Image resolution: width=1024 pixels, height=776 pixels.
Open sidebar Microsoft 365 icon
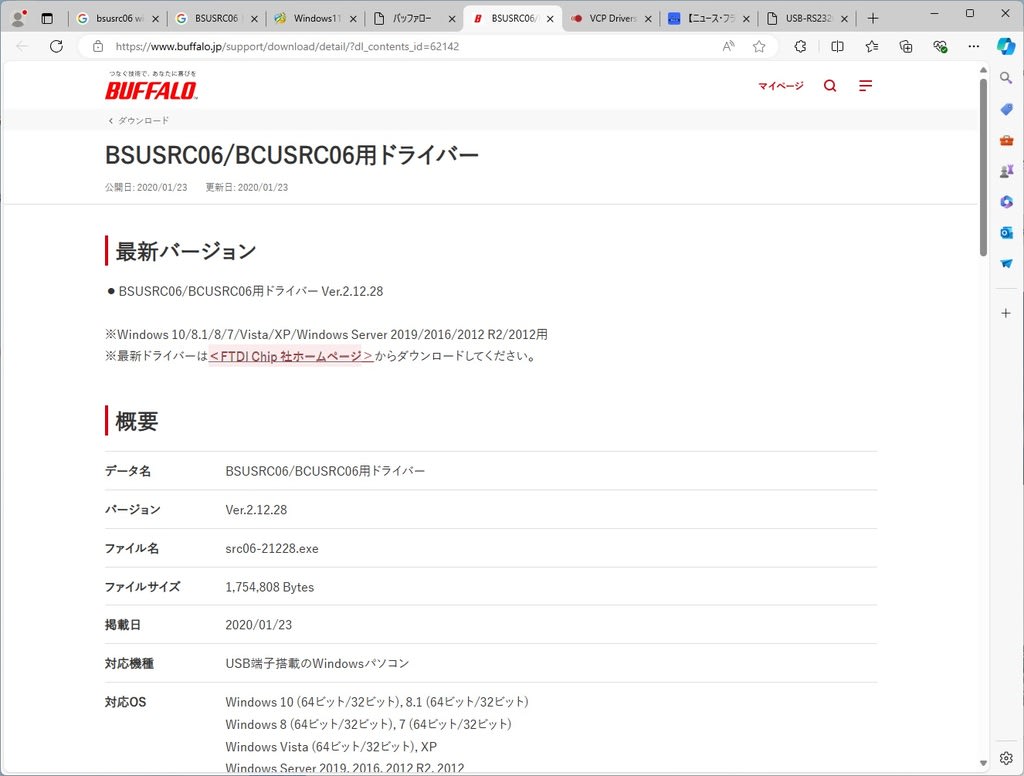tap(1006, 202)
